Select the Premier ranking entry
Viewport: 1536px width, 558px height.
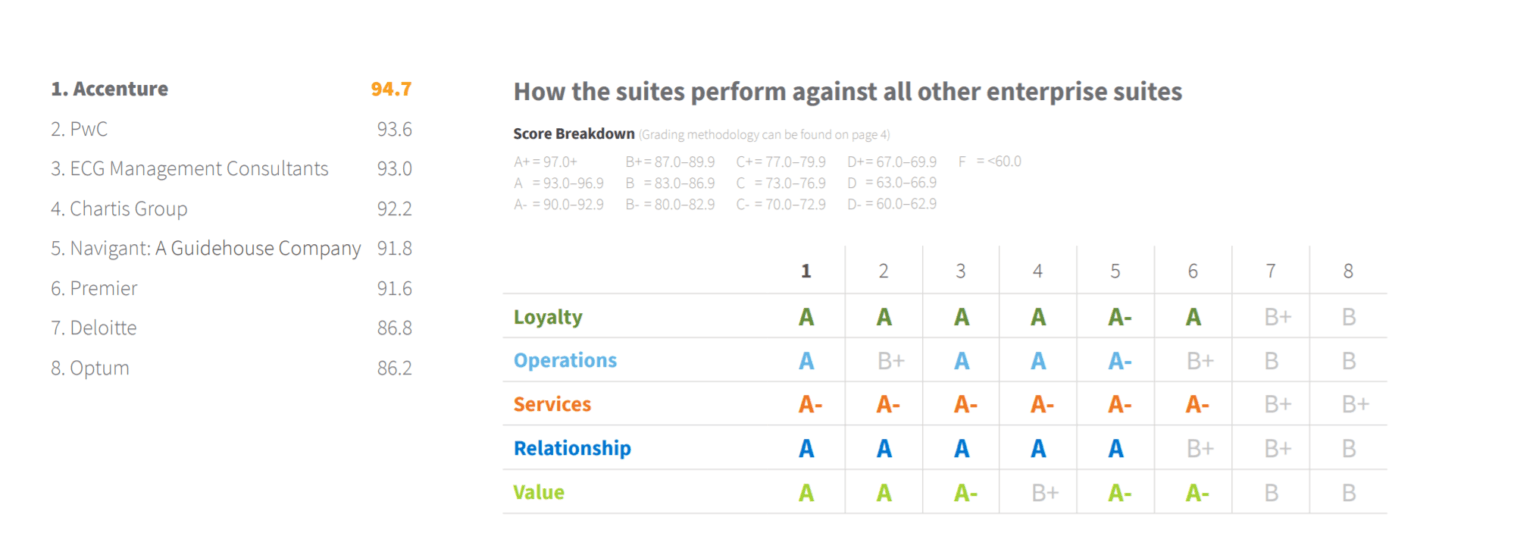coord(94,289)
